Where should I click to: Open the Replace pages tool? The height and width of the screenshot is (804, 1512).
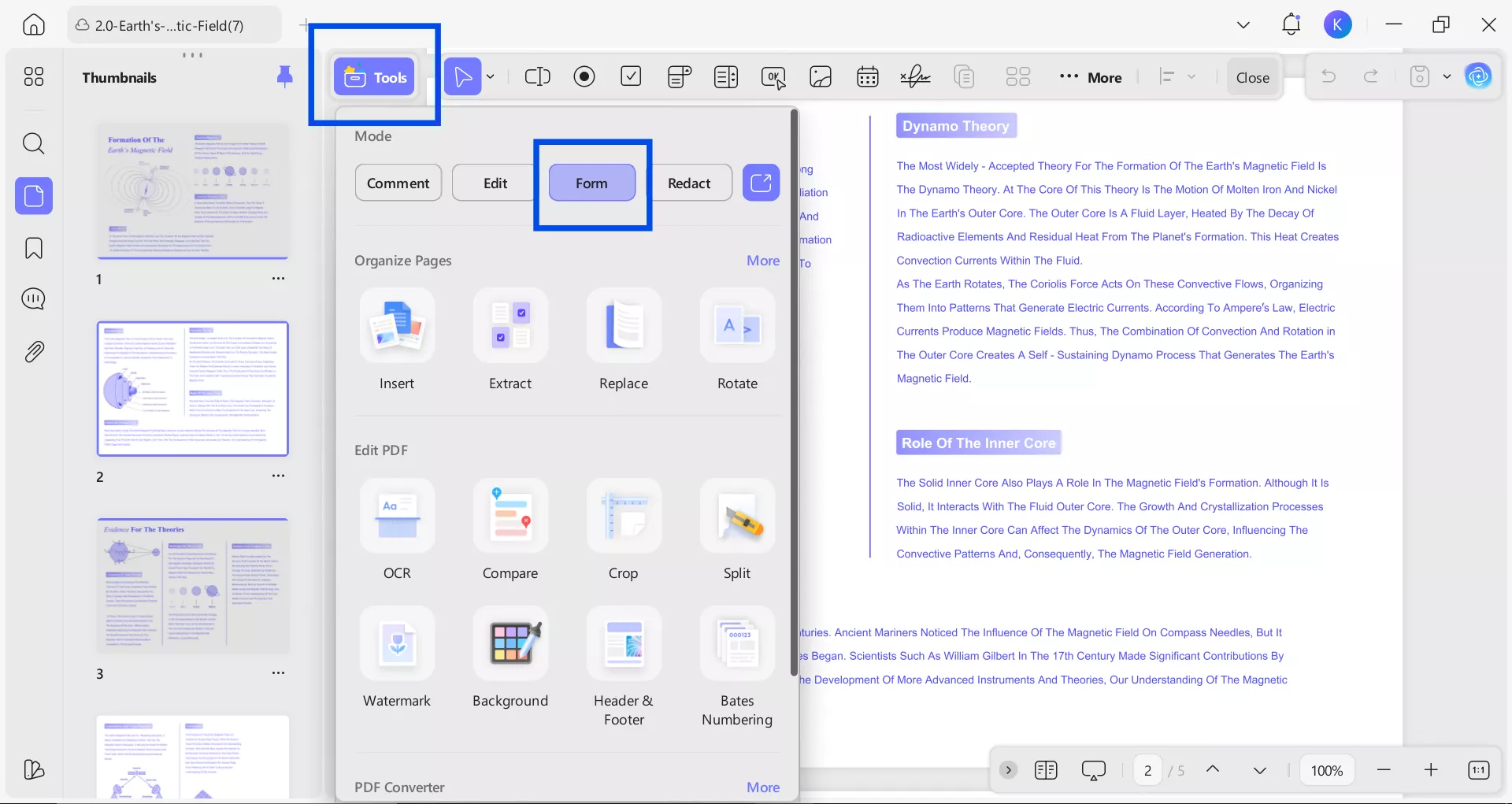[624, 339]
